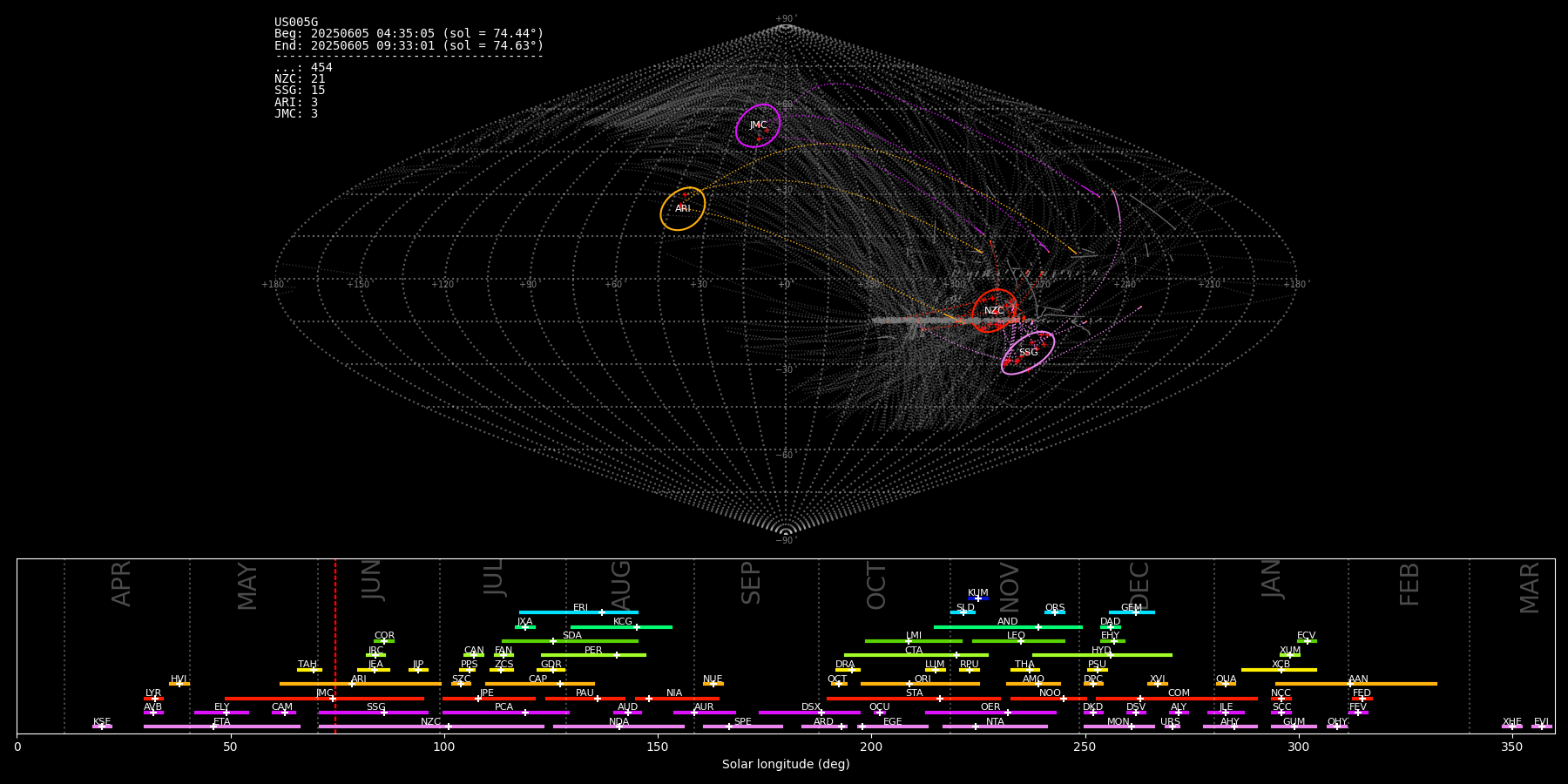Image resolution: width=1568 pixels, height=784 pixels.
Task: Click the COR shower label in timeline
Action: [384, 636]
